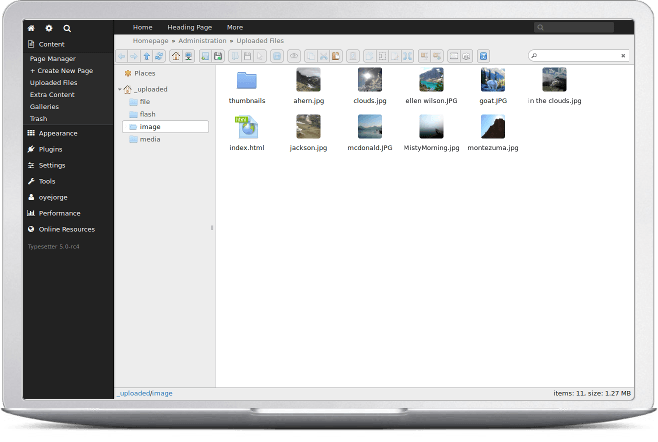Click the file manager search field
Image resolution: width=658 pixels, height=442 pixels.
(580, 56)
